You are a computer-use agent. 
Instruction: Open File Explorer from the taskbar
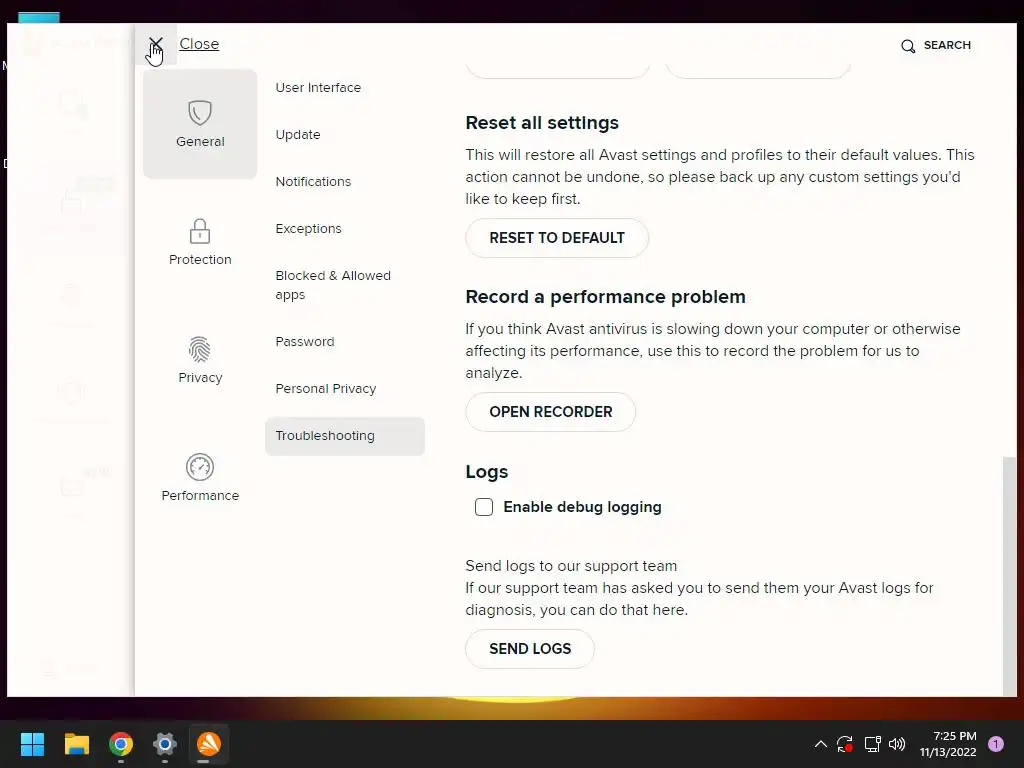[x=76, y=744]
